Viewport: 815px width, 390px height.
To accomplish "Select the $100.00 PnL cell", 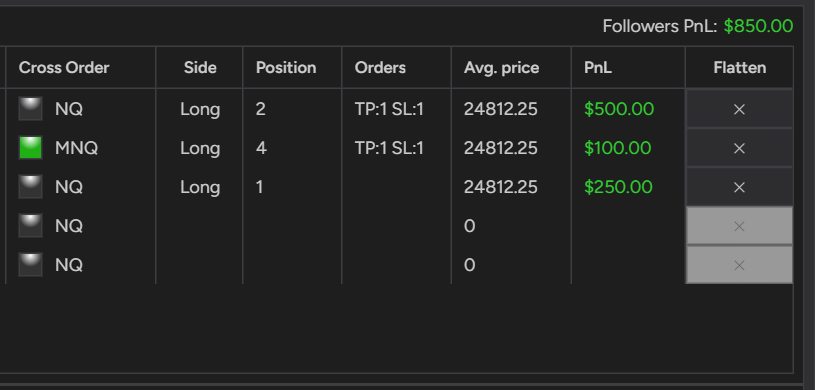I will pos(617,148).
